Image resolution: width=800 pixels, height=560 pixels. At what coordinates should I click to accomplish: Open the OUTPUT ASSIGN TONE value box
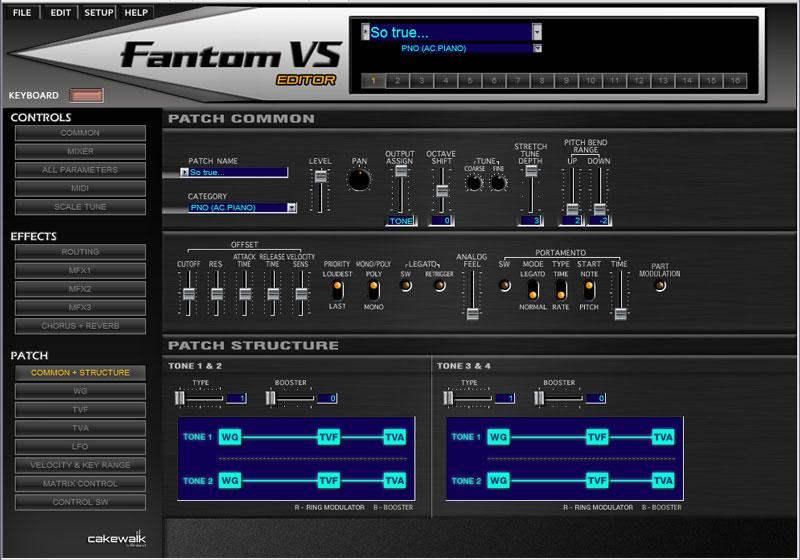click(x=401, y=221)
